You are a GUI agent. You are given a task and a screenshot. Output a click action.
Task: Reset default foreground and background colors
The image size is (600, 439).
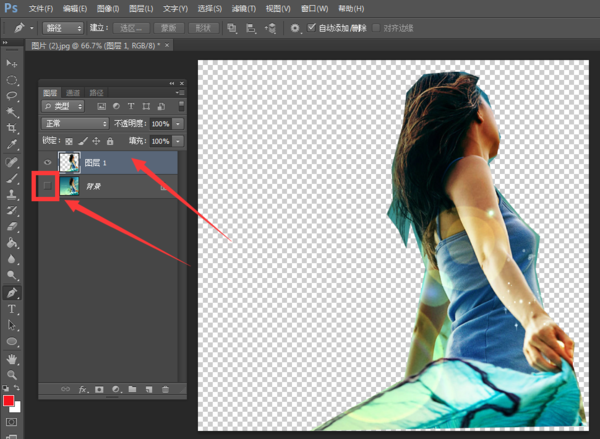tap(5, 388)
